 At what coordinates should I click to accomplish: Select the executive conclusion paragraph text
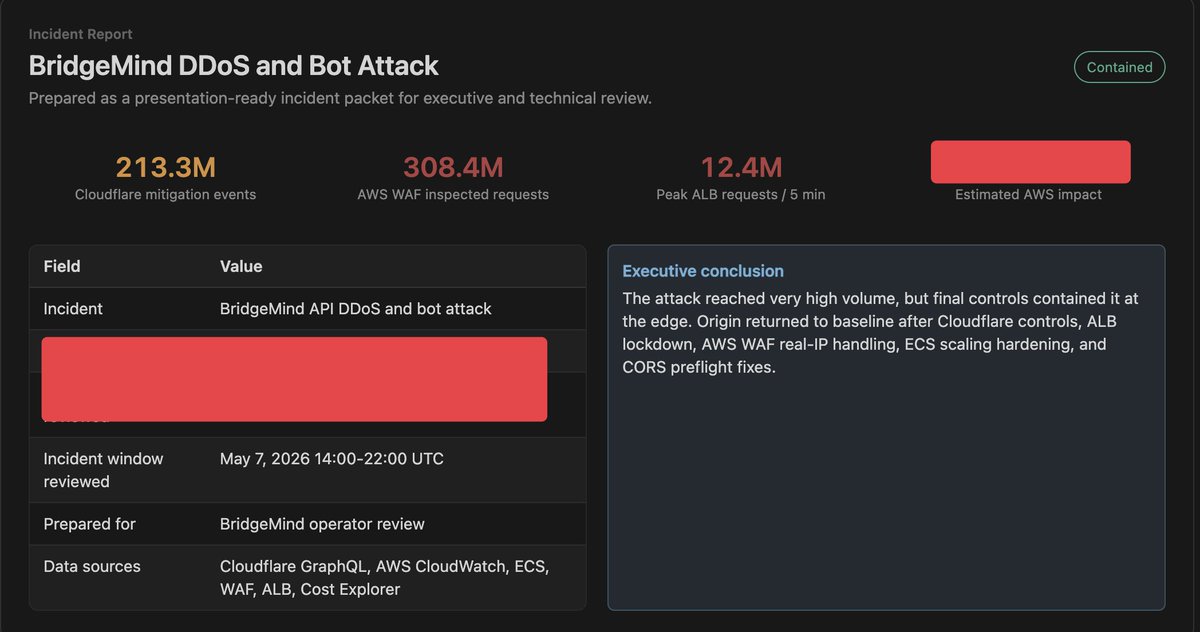[x=880, y=333]
